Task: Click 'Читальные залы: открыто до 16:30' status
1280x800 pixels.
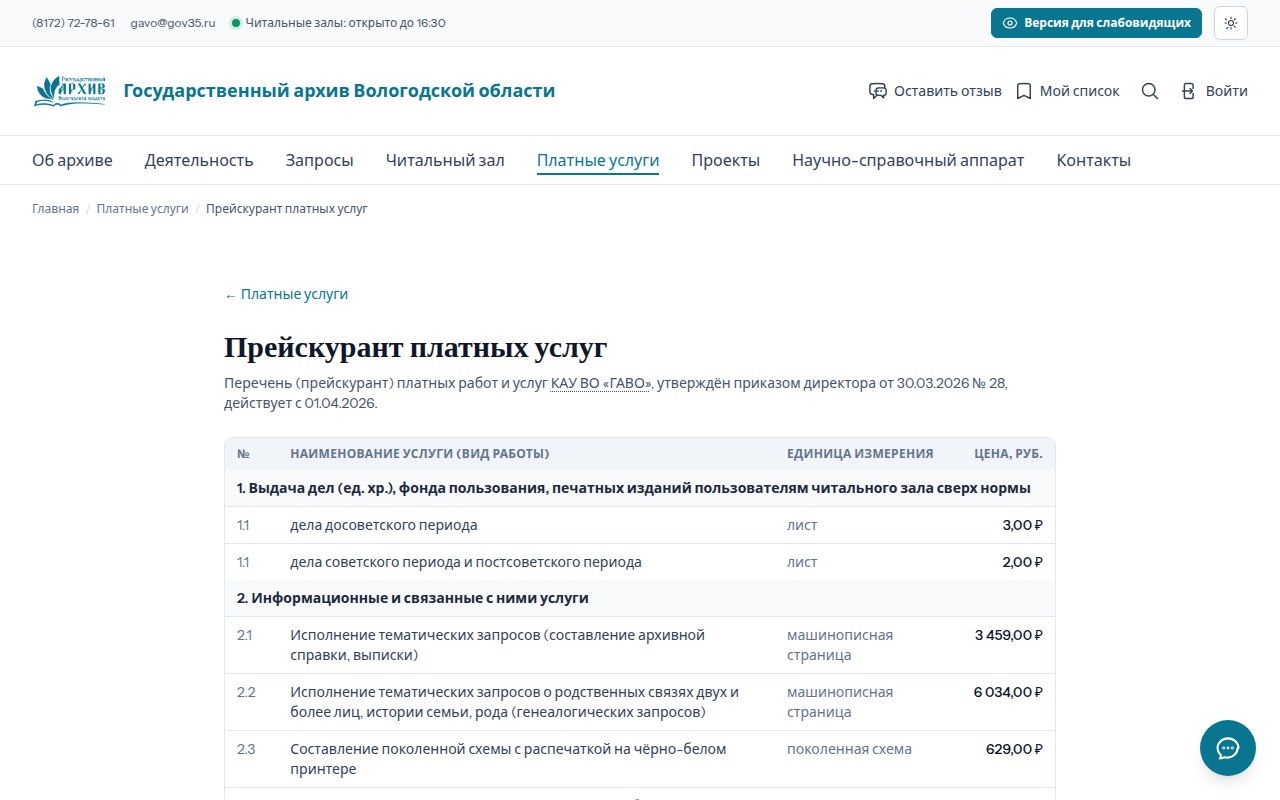Action: 338,23
